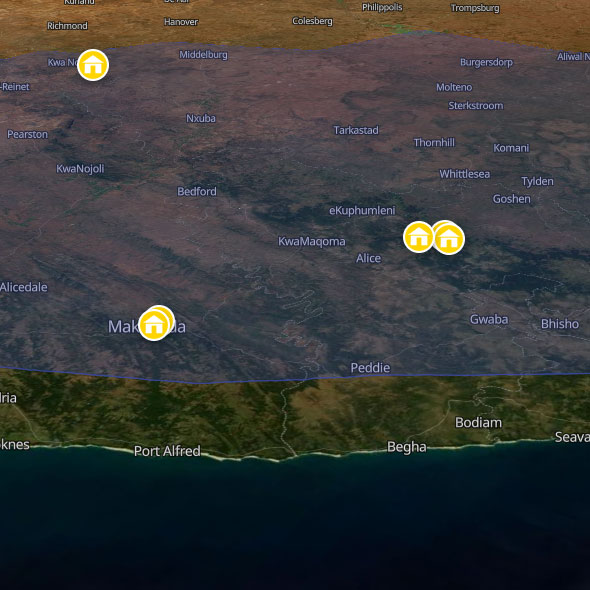Select the Colesberg town label
The image size is (590, 590).
tap(312, 21)
